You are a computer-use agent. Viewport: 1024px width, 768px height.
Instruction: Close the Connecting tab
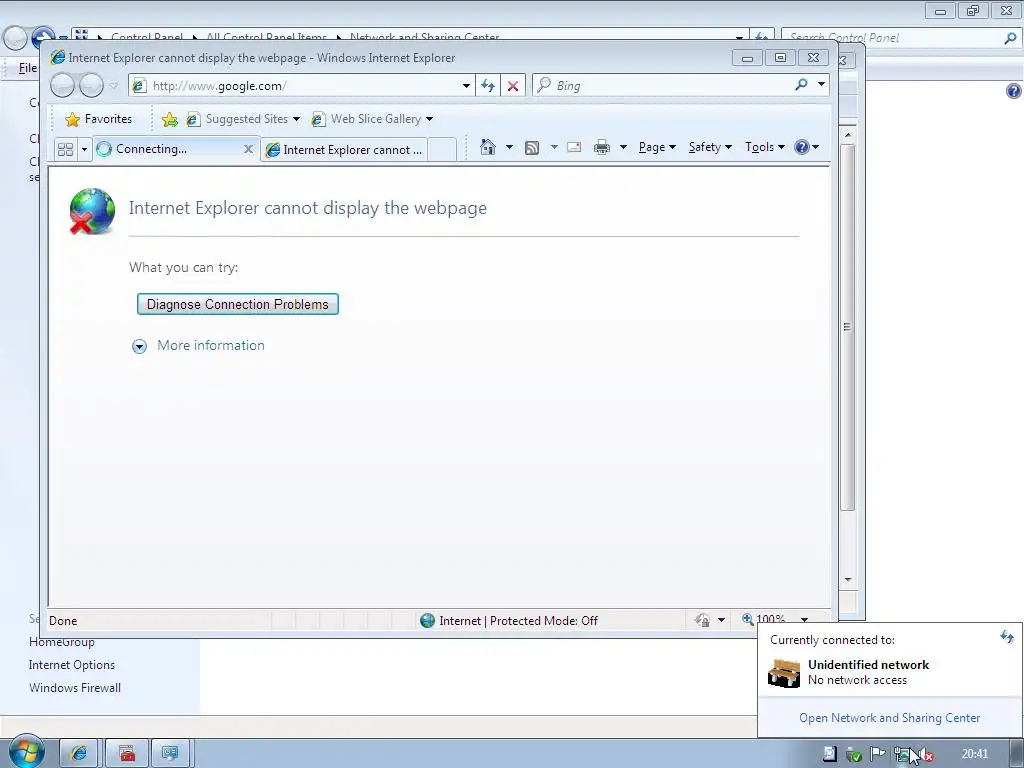coord(248,150)
